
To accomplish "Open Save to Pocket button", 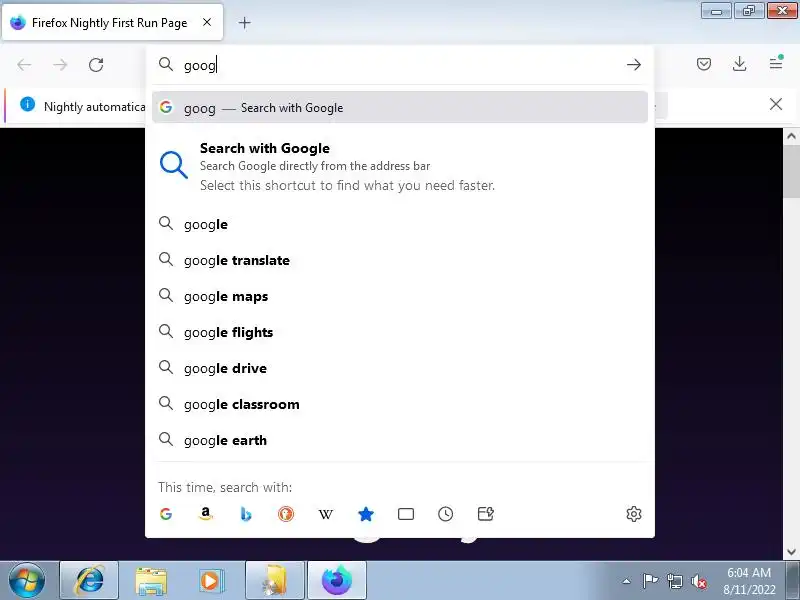I will point(704,64).
